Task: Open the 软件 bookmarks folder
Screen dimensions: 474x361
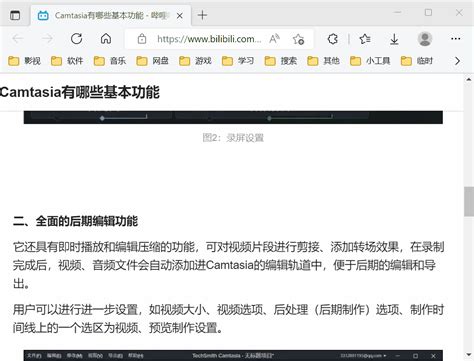Action: click(67, 61)
